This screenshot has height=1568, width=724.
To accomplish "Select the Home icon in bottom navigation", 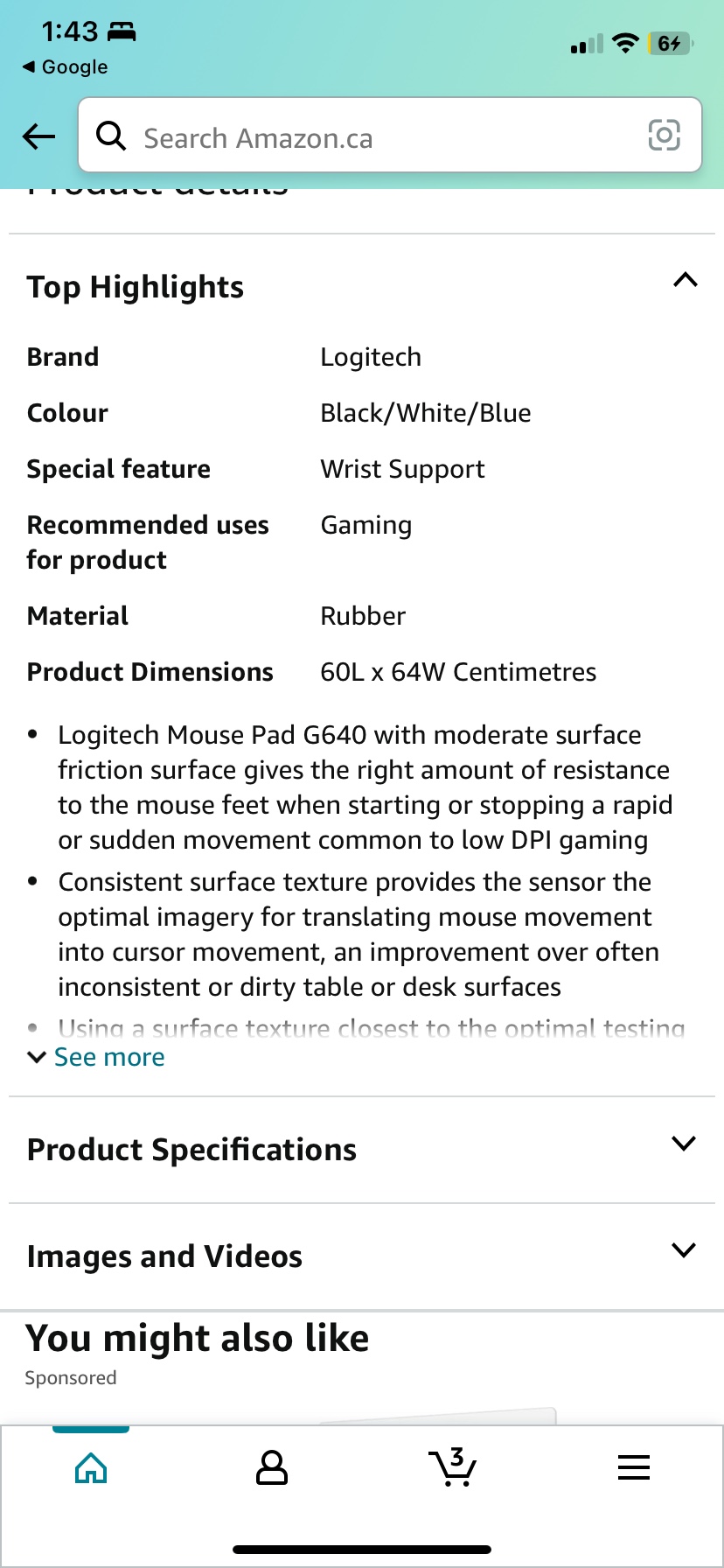I will [x=91, y=1467].
